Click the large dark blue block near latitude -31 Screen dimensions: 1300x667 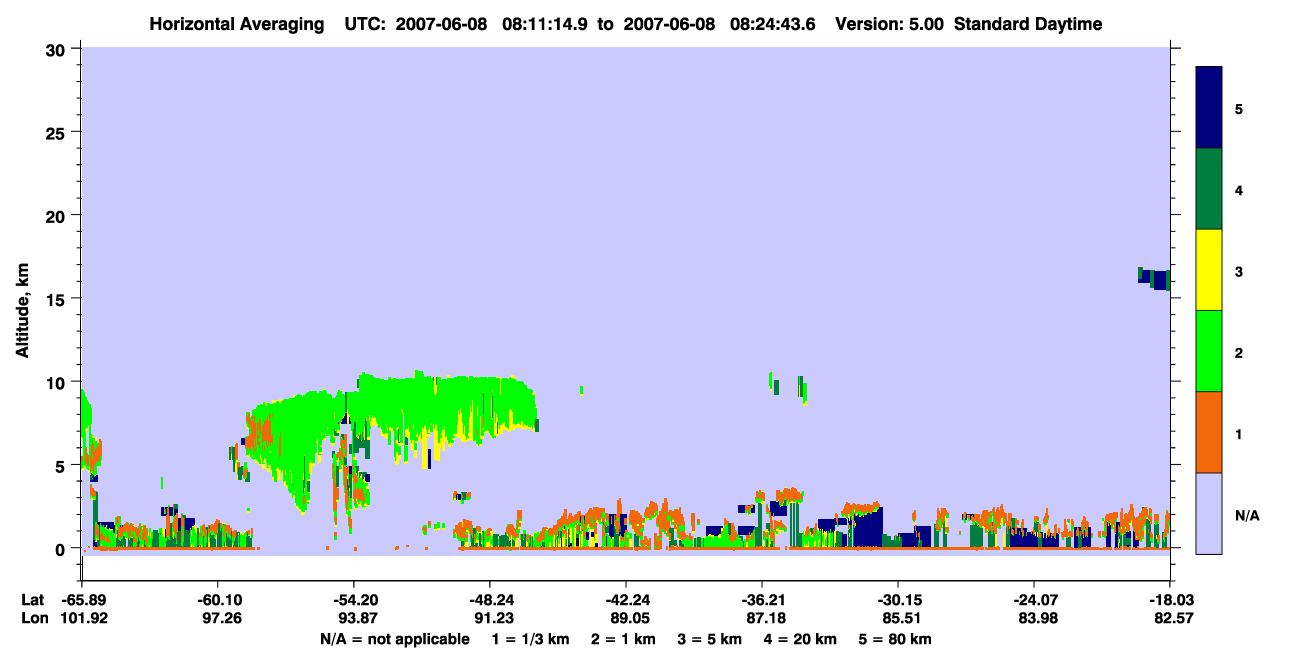pos(868,527)
